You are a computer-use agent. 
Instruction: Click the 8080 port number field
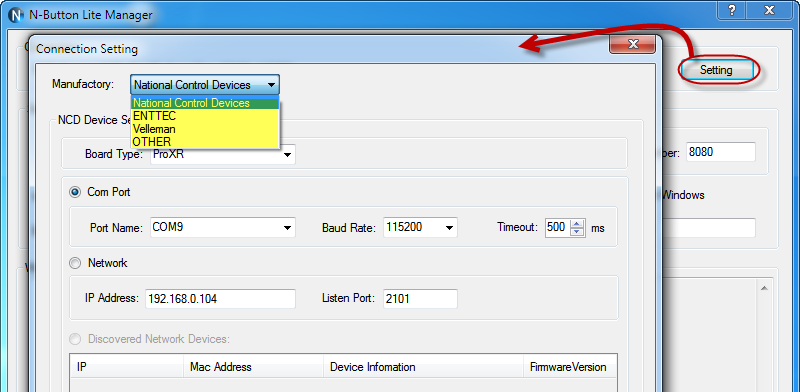pos(720,152)
